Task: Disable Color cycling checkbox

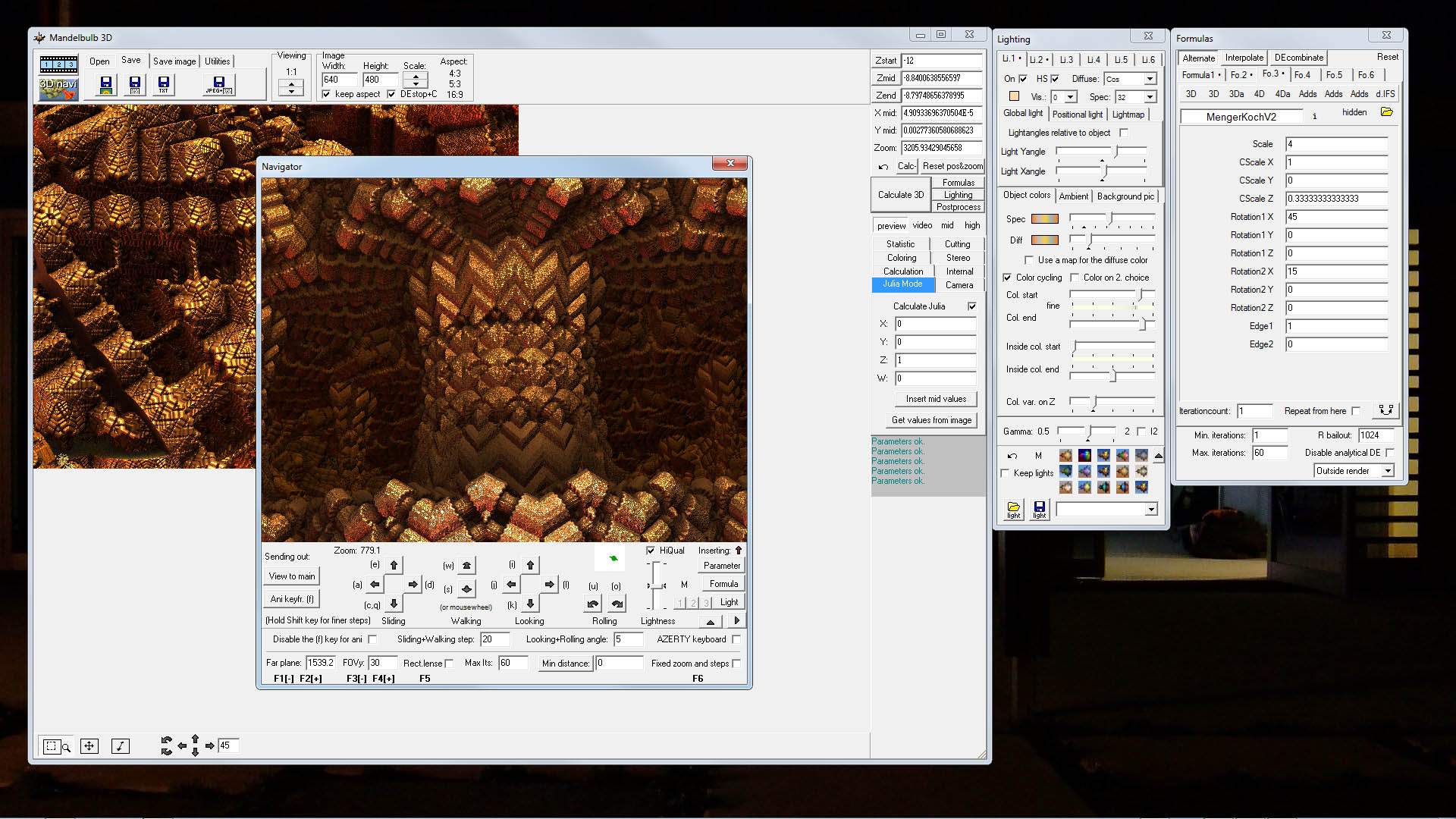Action: (x=1007, y=278)
